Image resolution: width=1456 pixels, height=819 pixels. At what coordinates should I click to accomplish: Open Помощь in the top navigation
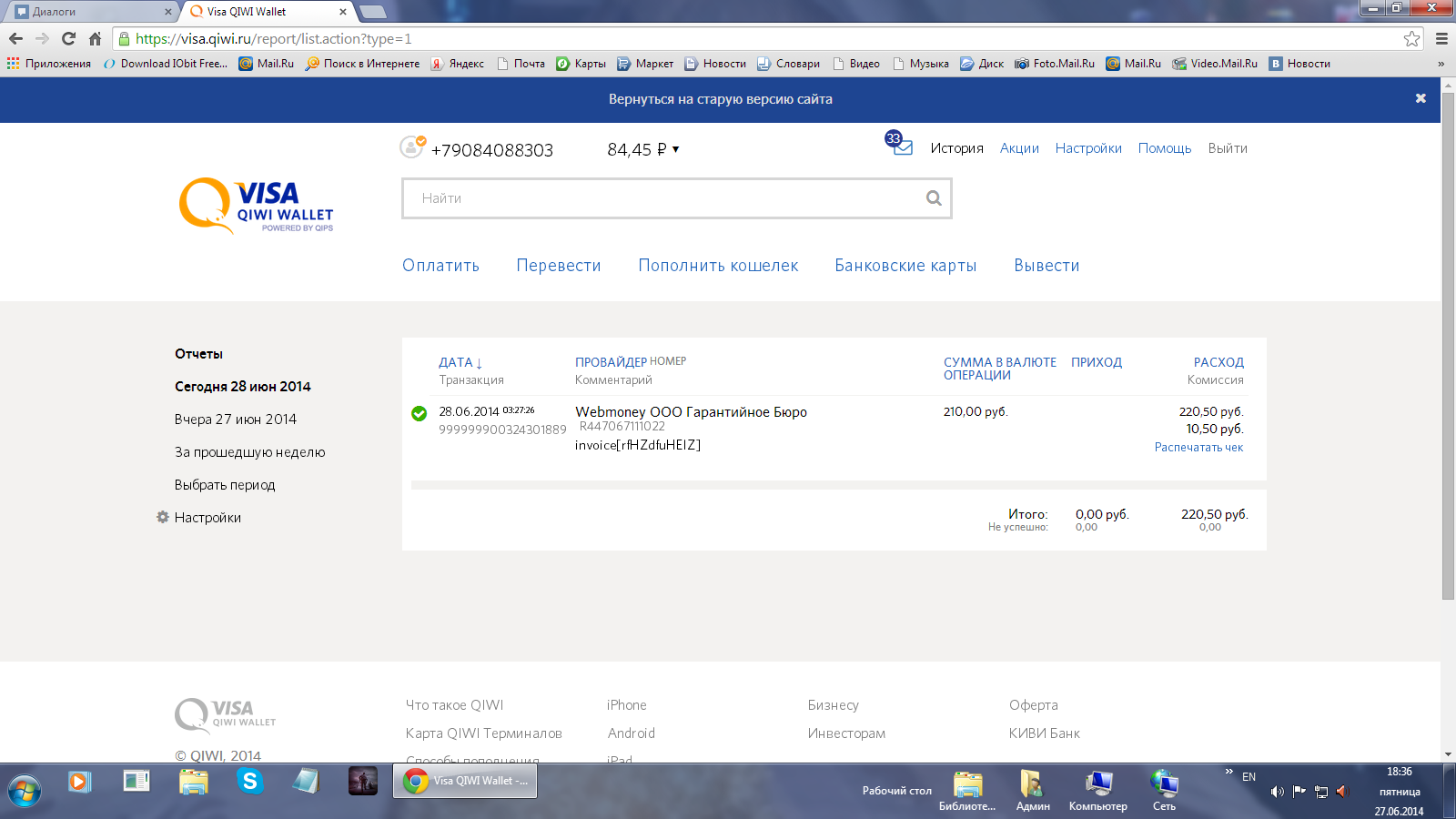(x=1165, y=148)
